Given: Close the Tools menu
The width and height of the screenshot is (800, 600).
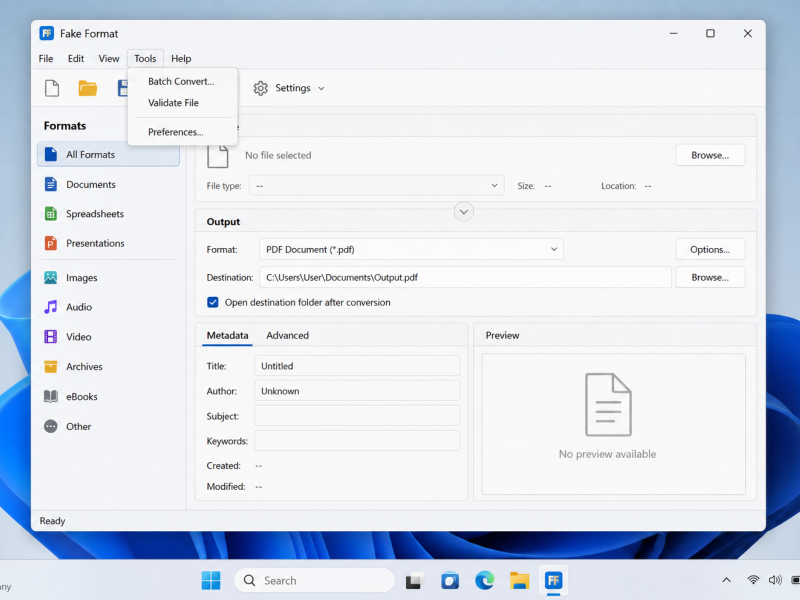Looking at the screenshot, I should (145, 59).
